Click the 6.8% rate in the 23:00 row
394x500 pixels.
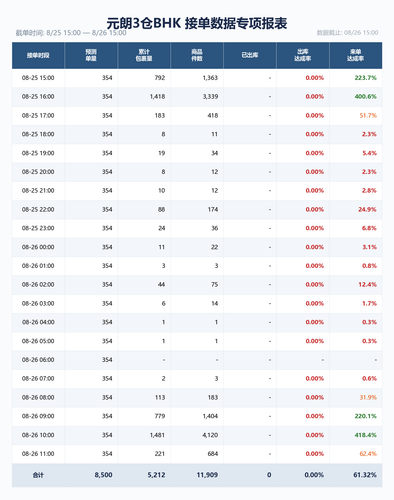click(x=369, y=228)
